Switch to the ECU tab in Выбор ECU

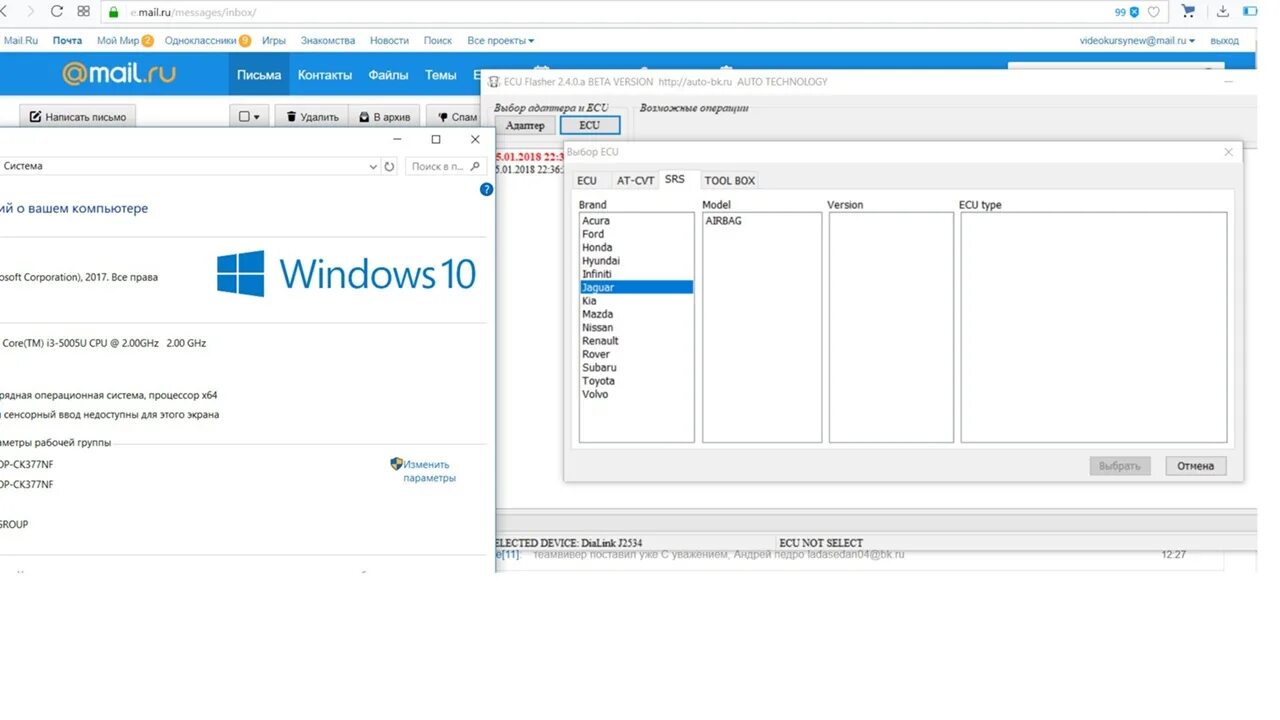click(x=587, y=180)
